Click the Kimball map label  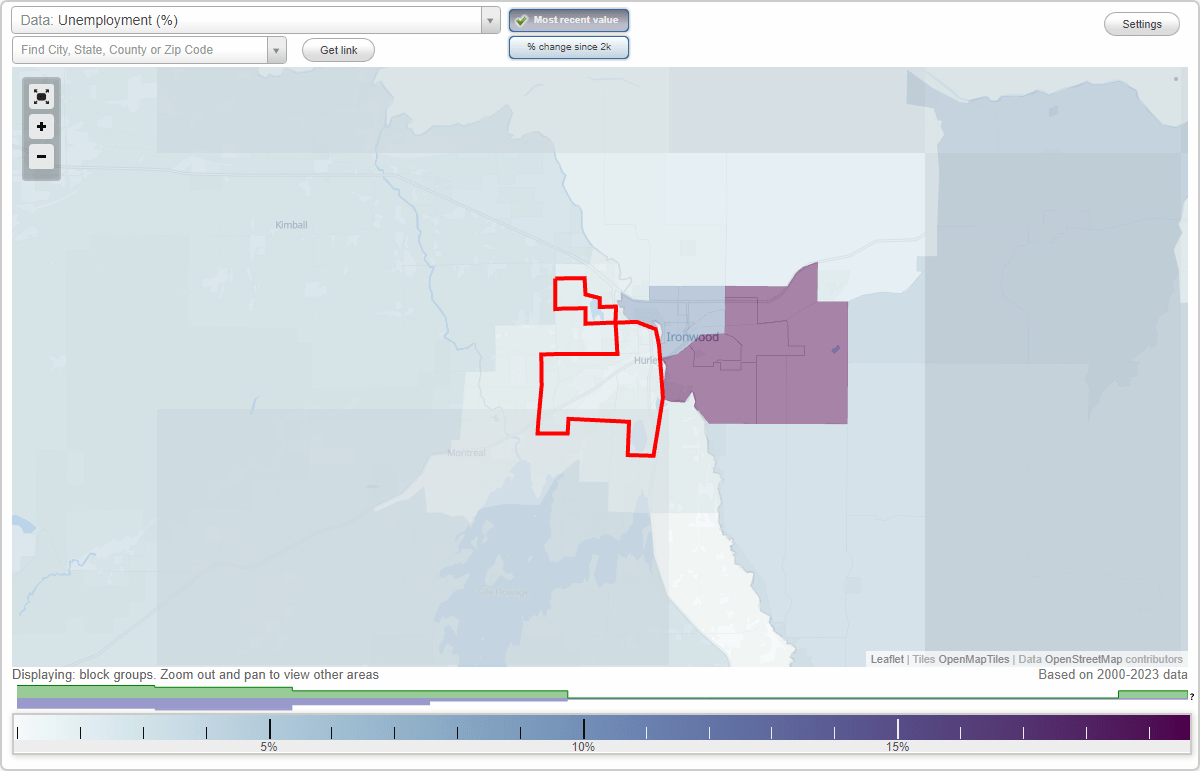[x=291, y=225]
